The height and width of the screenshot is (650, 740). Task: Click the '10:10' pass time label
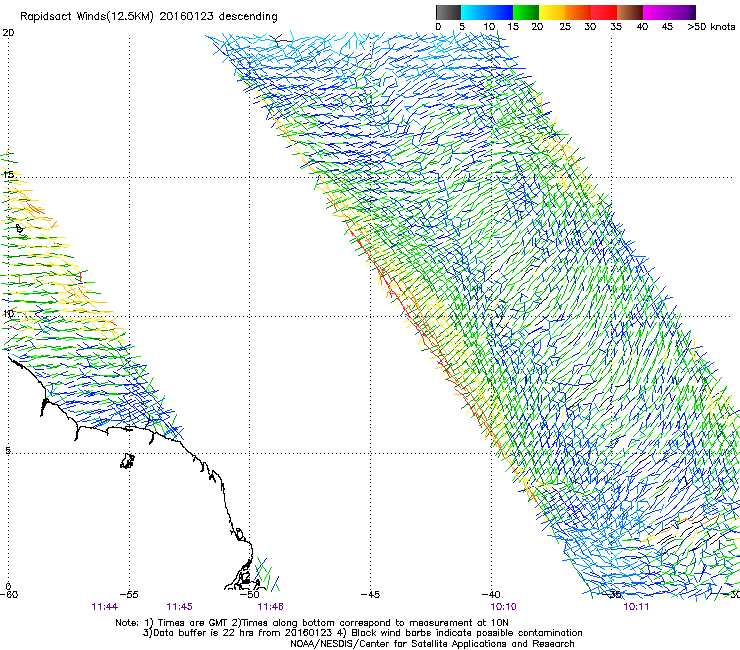(x=503, y=607)
